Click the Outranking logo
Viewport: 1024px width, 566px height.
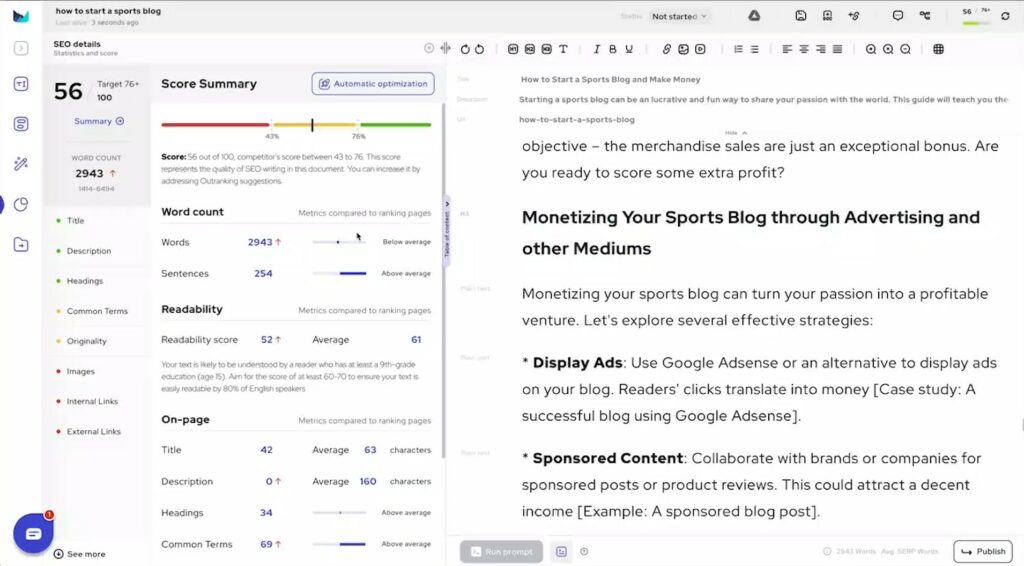[x=21, y=16]
